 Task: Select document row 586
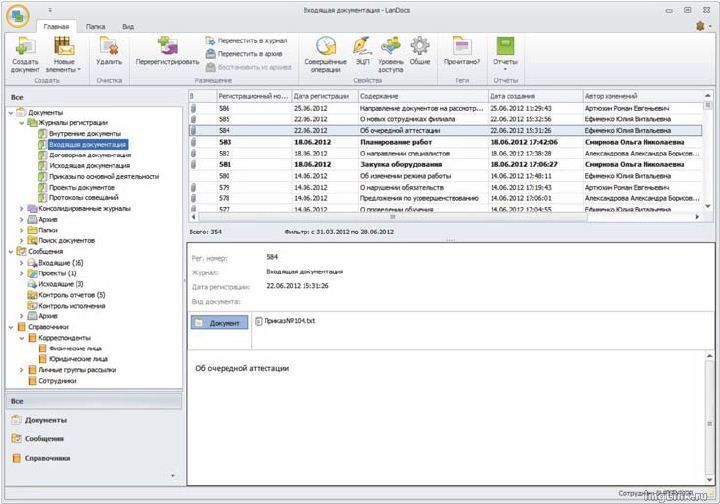445,108
